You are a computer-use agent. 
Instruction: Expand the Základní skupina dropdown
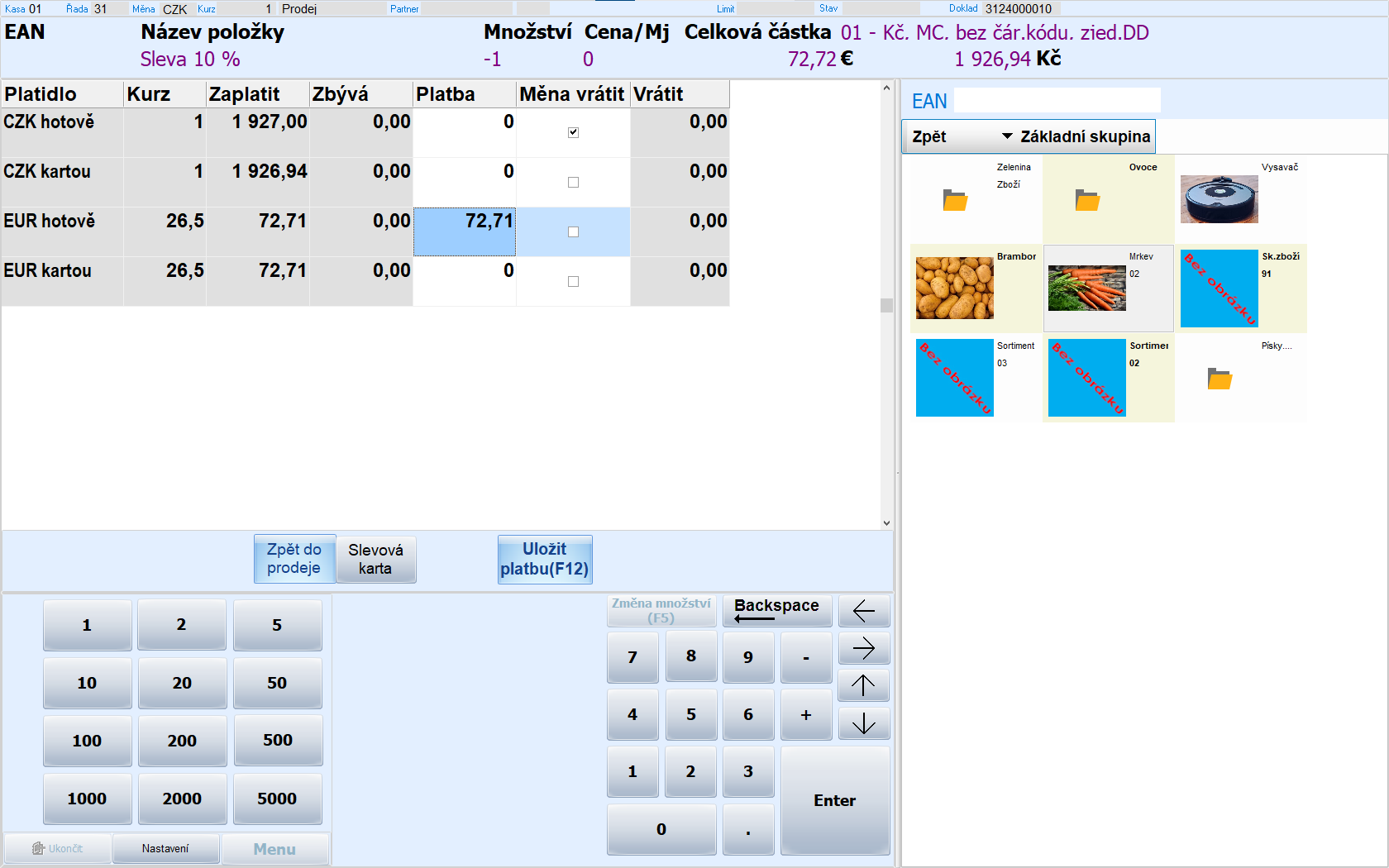coord(1007,136)
